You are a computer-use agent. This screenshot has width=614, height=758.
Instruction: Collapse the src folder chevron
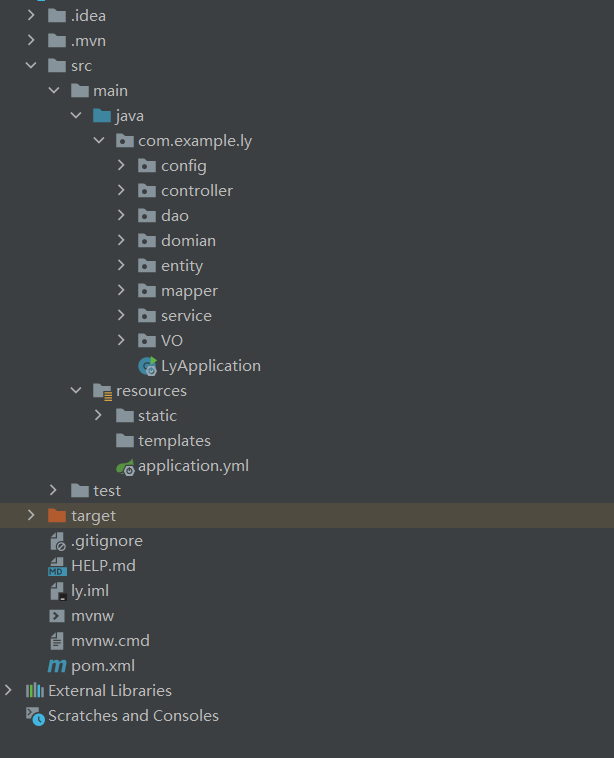pyautogui.click(x=31, y=65)
